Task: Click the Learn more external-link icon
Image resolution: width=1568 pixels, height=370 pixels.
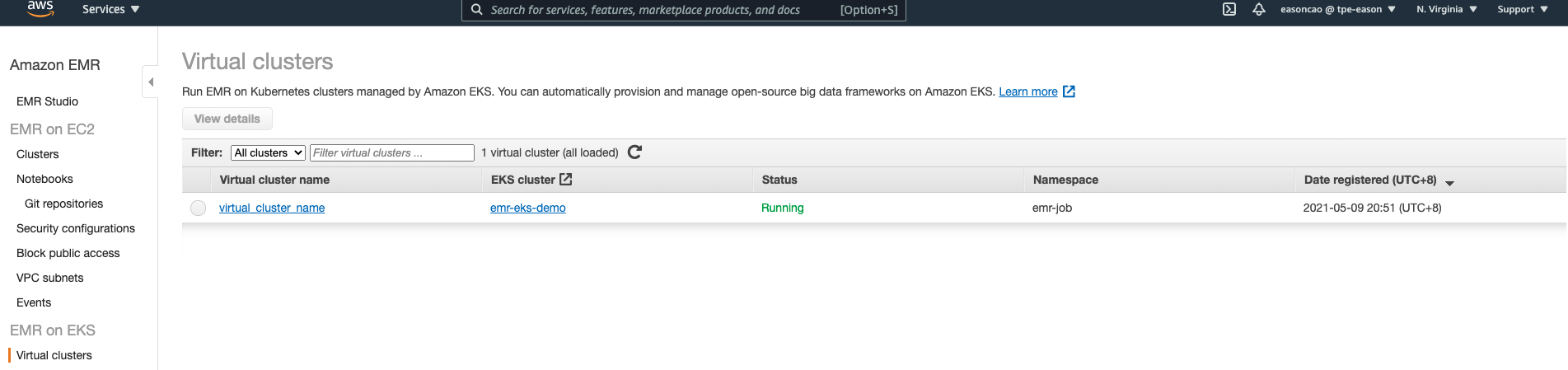Action: pyautogui.click(x=1069, y=91)
